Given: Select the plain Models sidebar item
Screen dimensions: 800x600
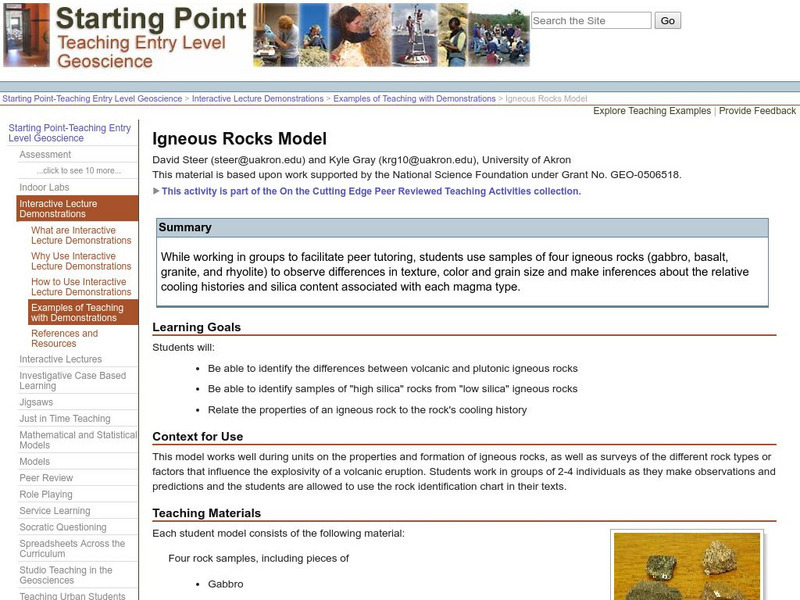Looking at the screenshot, I should pos(34,461).
